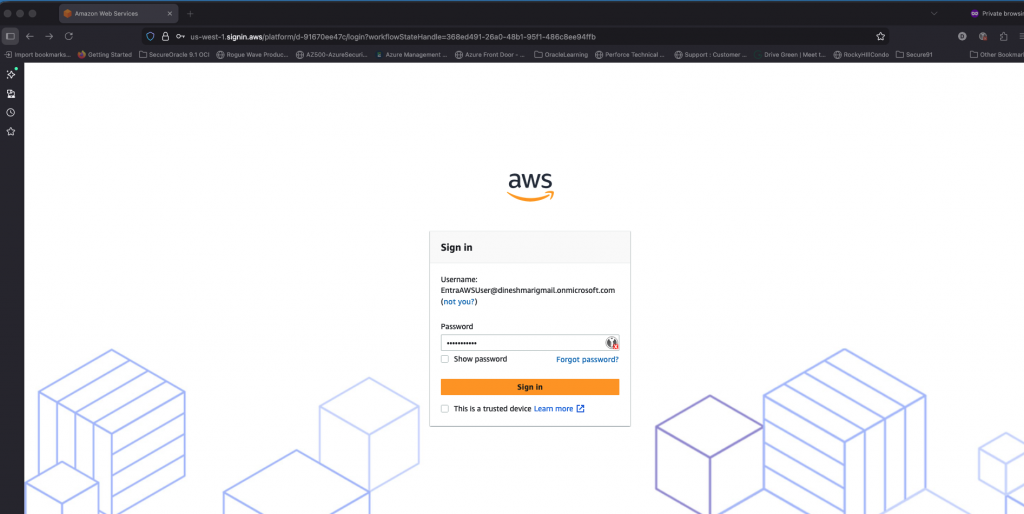Check the Show password checkbox
Image resolution: width=1024 pixels, height=514 pixels.
click(x=445, y=359)
